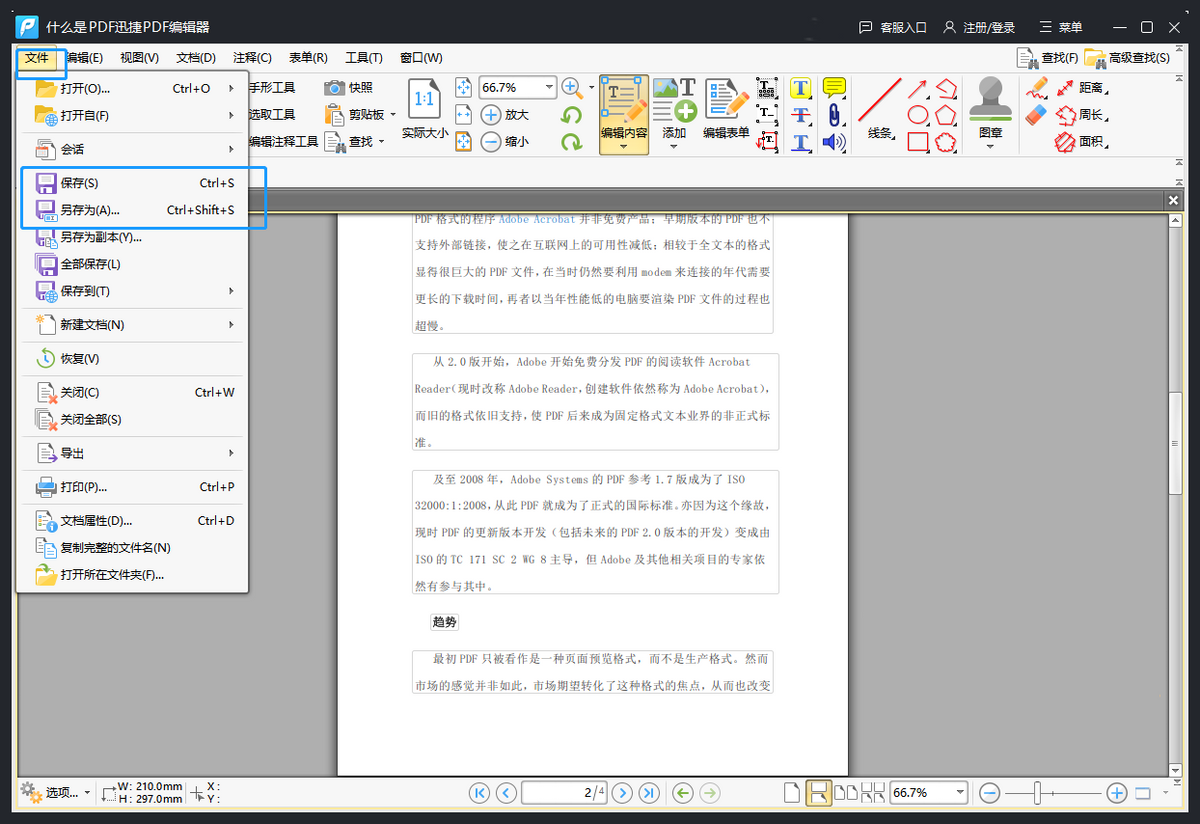Viewport: 1200px width, 824px height.
Task: Click the Edit Form (编辑表单) icon
Action: coord(726,100)
